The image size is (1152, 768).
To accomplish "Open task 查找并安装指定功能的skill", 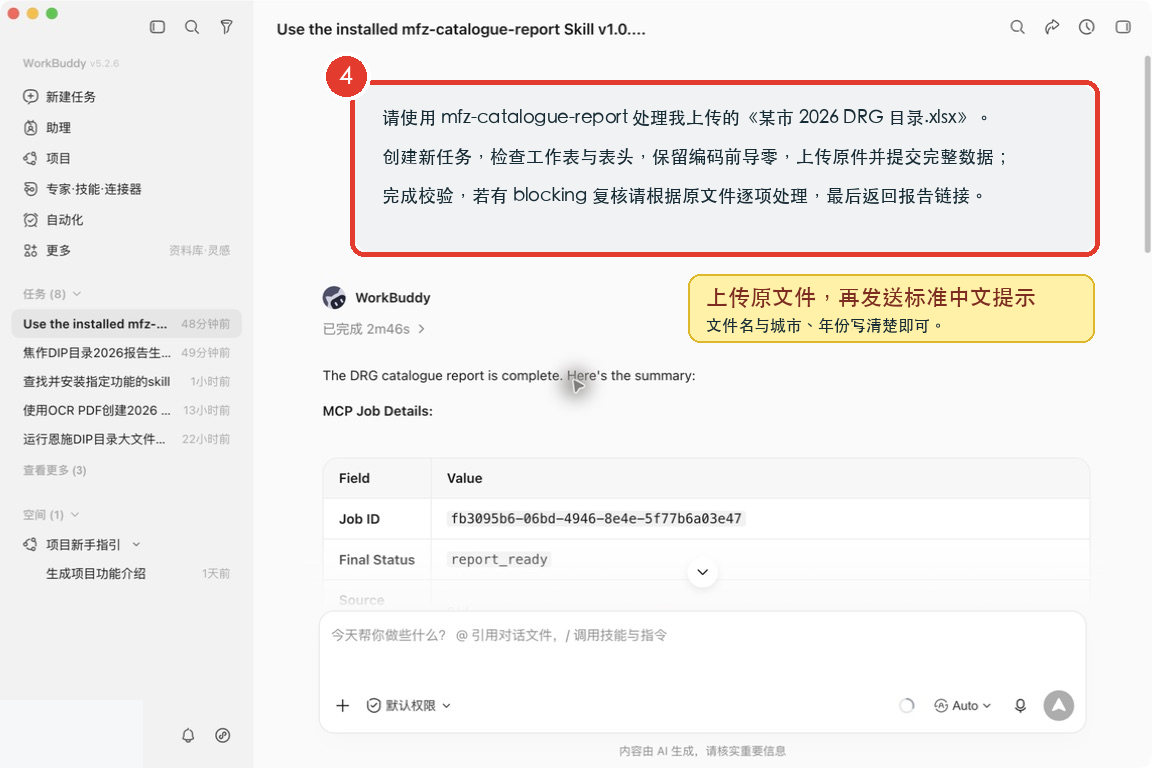I will (126, 381).
